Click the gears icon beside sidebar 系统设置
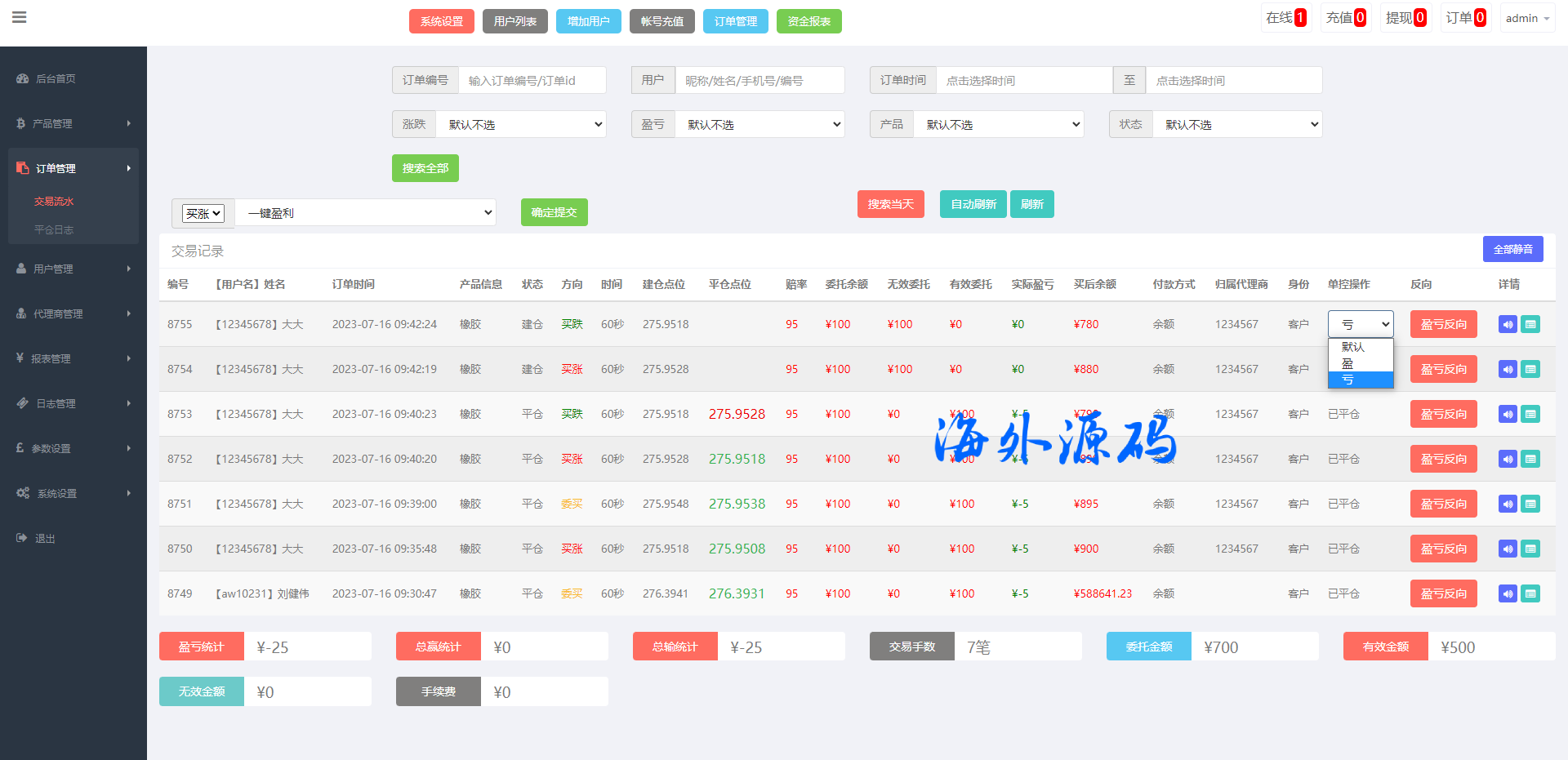 tap(23, 493)
